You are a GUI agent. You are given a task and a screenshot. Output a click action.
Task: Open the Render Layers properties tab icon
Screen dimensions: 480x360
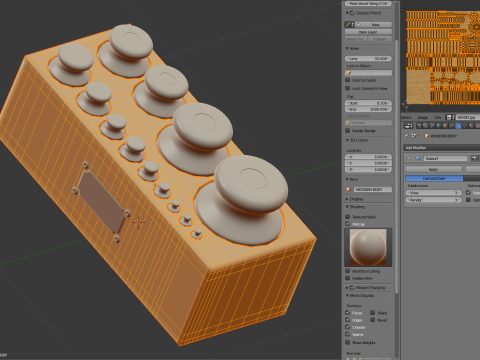point(425,126)
